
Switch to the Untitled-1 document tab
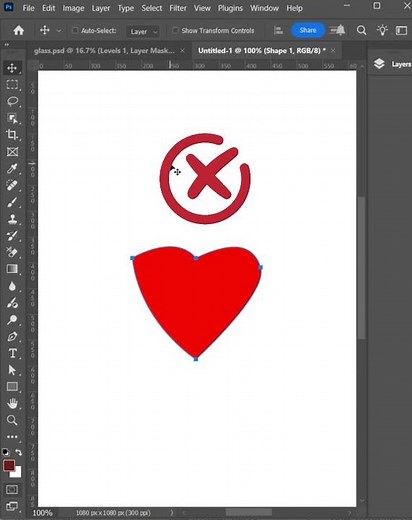click(x=262, y=51)
